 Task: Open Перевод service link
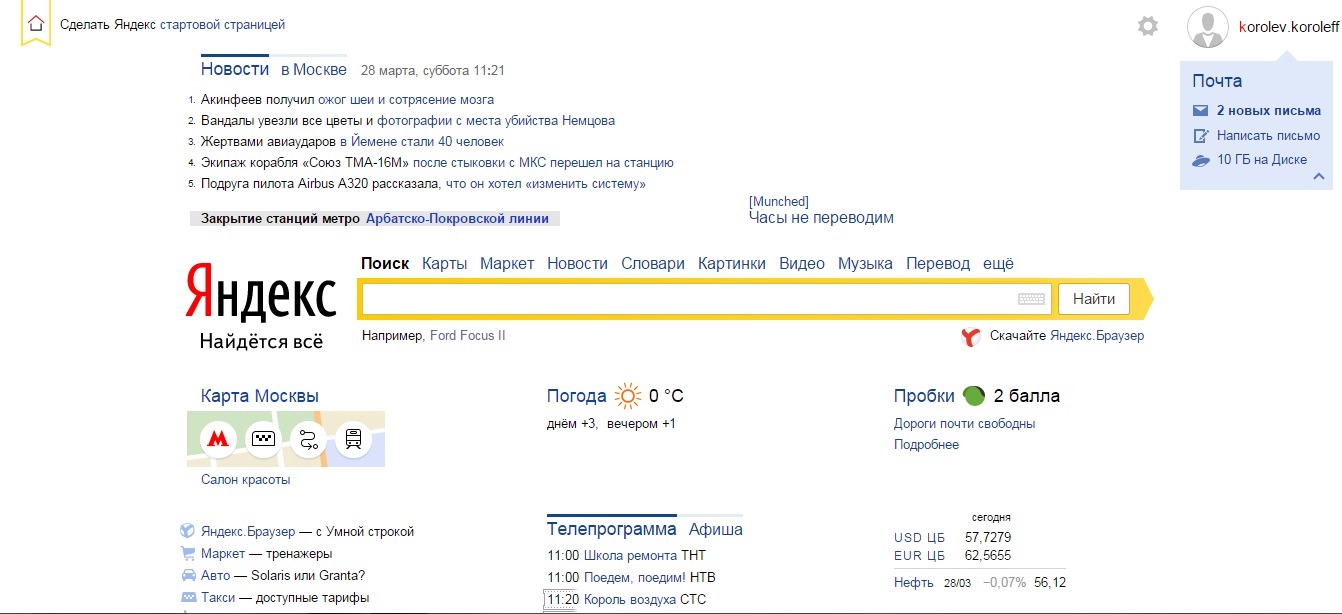(x=938, y=263)
